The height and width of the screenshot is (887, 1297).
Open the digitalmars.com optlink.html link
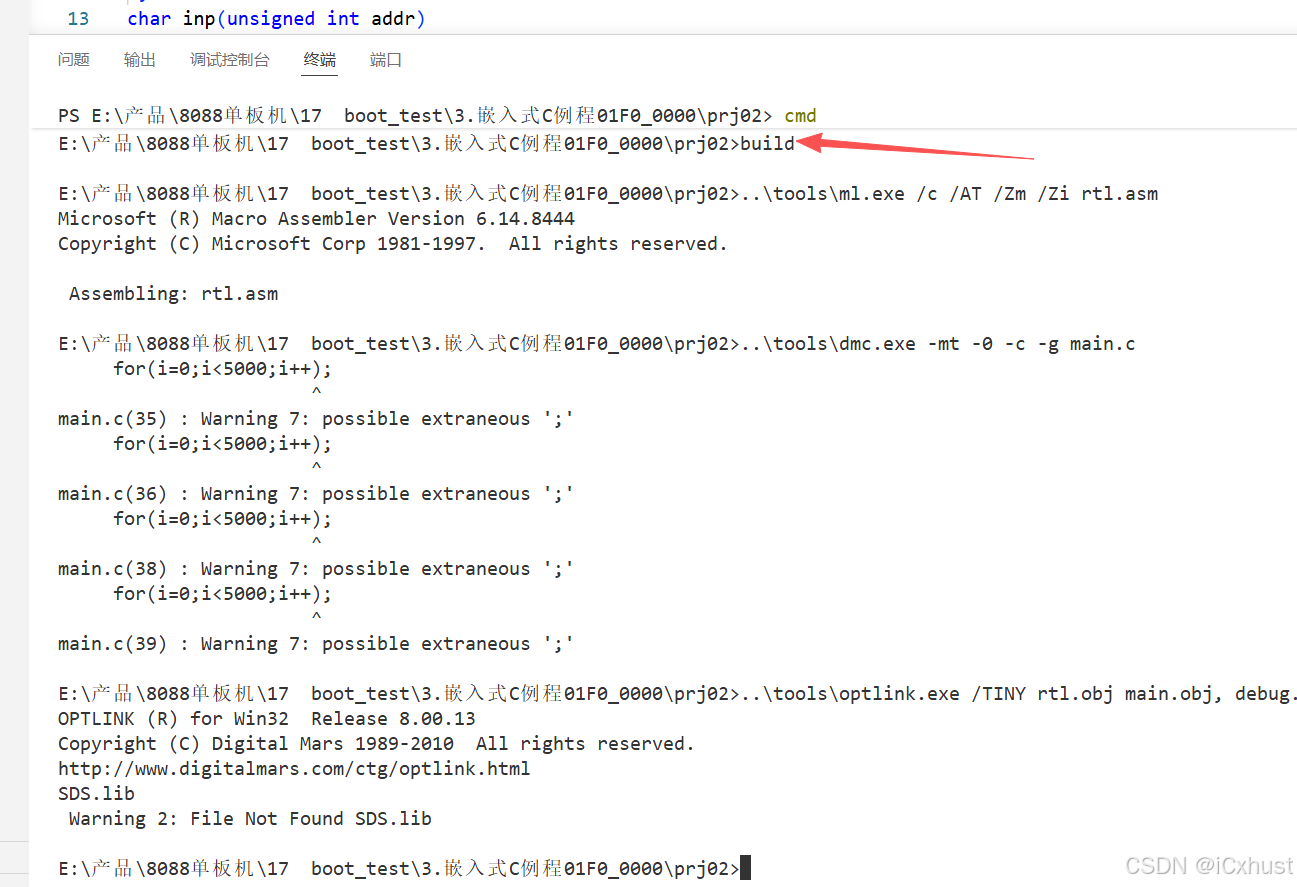click(x=294, y=769)
